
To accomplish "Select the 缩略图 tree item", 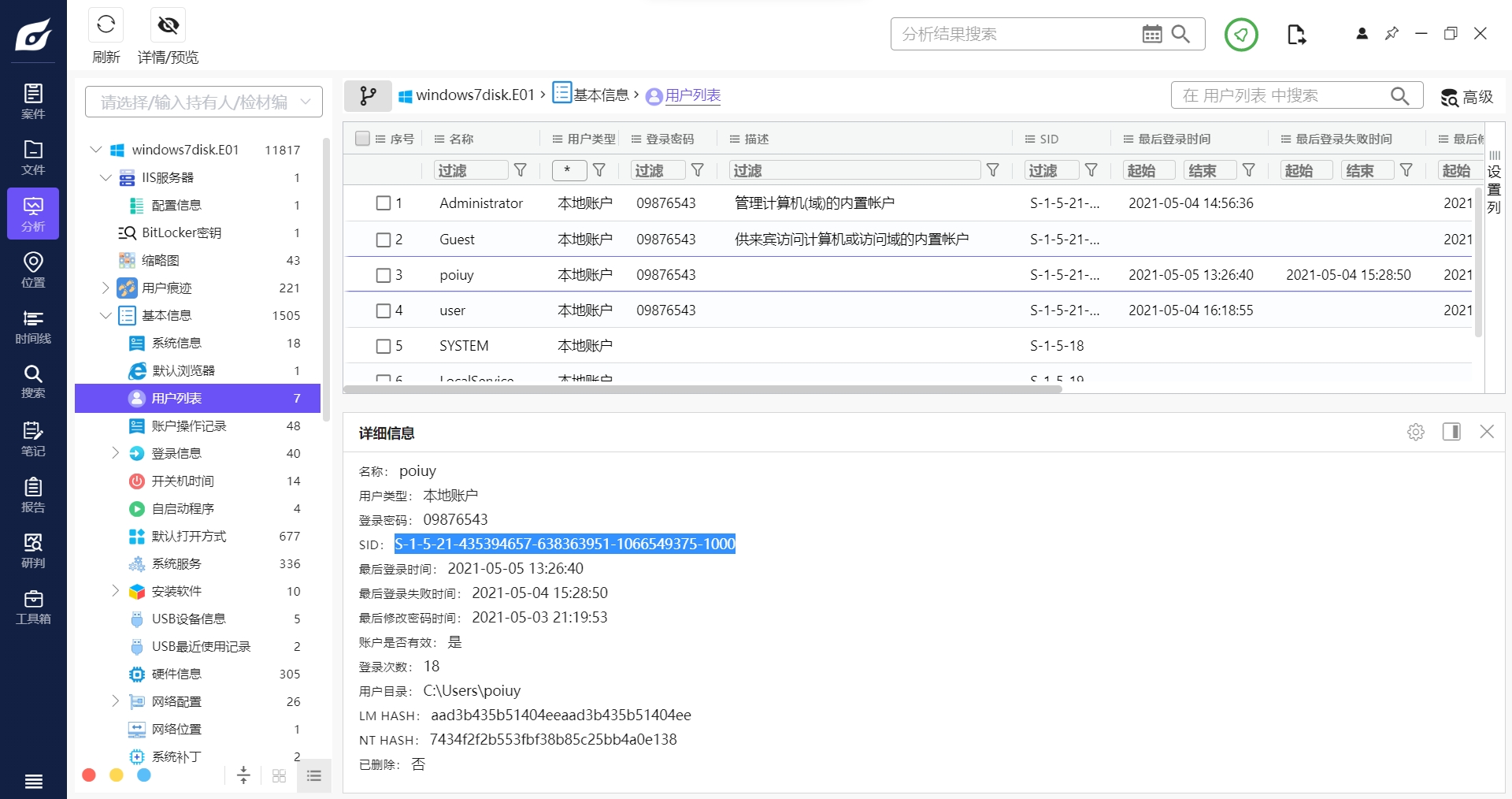I will click(x=198, y=260).
